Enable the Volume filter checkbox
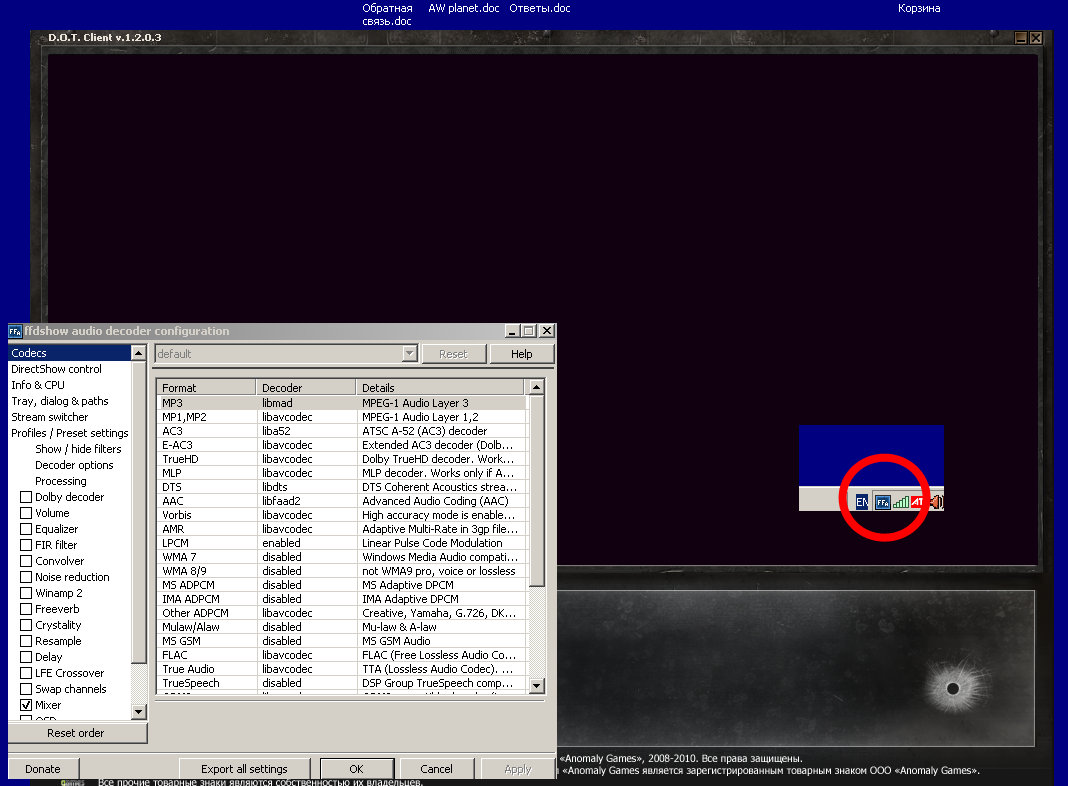The image size is (1068, 786). [26, 513]
